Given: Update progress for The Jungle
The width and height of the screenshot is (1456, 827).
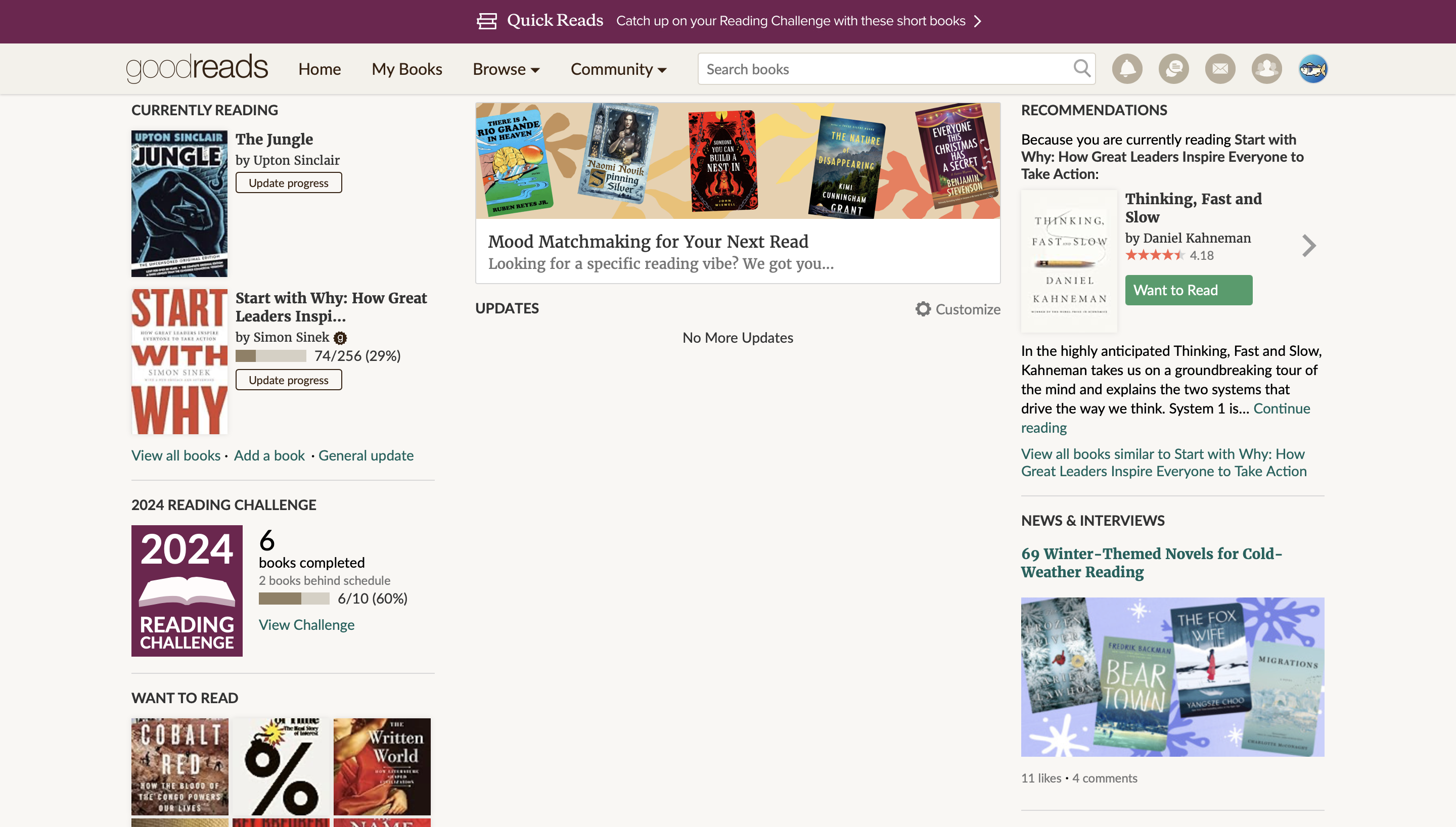Looking at the screenshot, I should pos(289,183).
